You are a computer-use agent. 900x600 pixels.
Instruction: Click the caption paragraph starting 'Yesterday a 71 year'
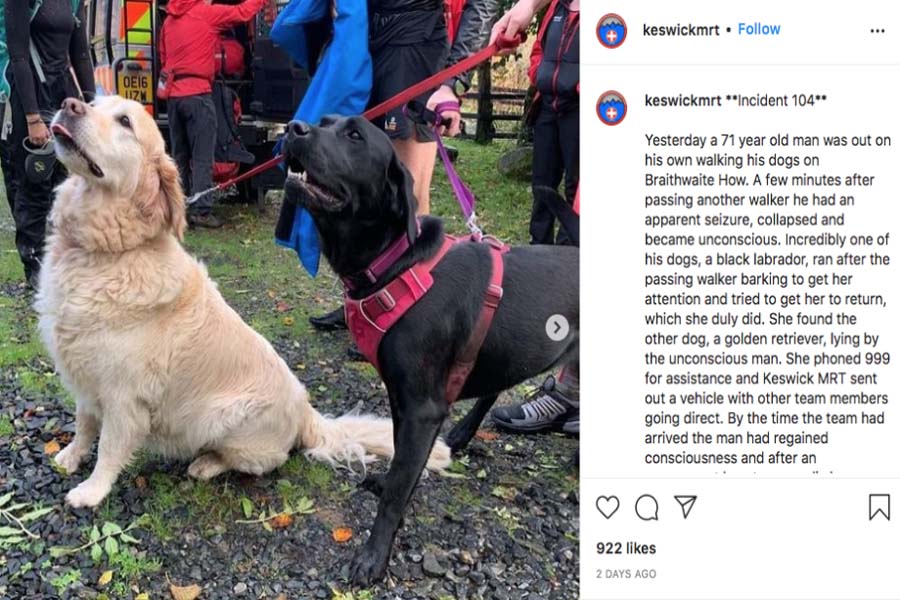pos(767,299)
